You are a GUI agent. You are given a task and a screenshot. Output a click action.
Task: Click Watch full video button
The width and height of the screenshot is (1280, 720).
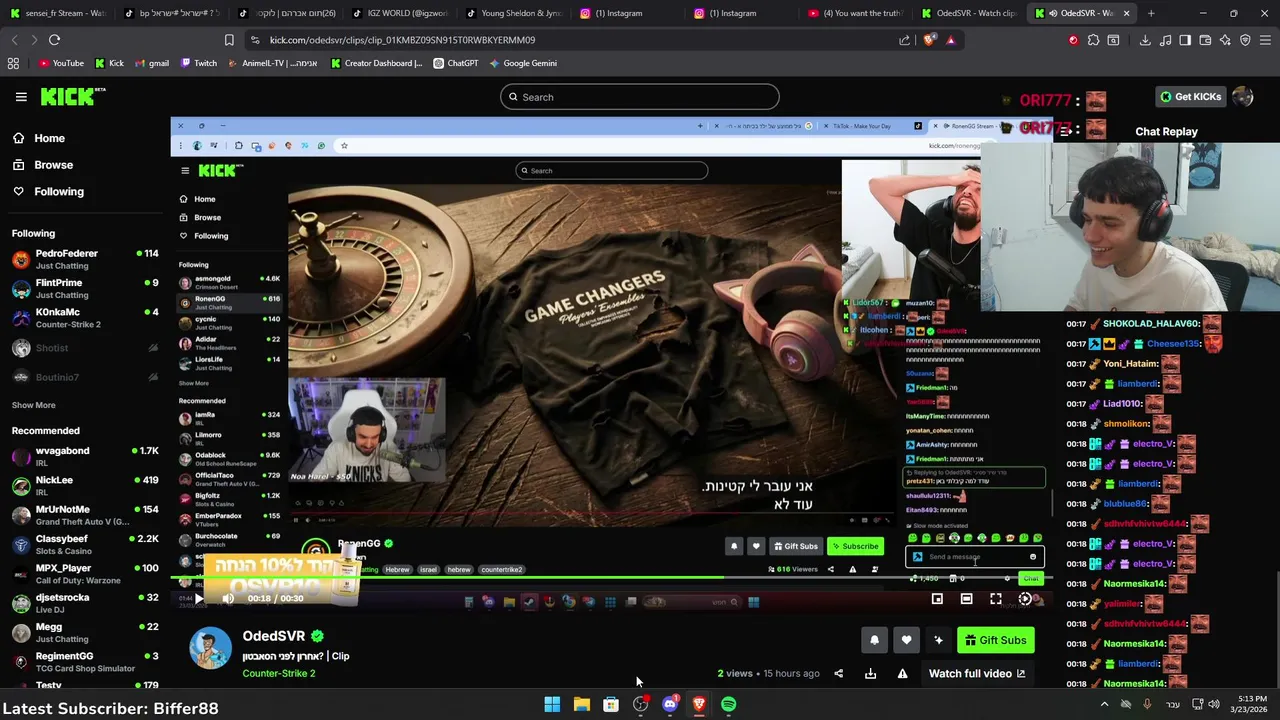(x=977, y=674)
